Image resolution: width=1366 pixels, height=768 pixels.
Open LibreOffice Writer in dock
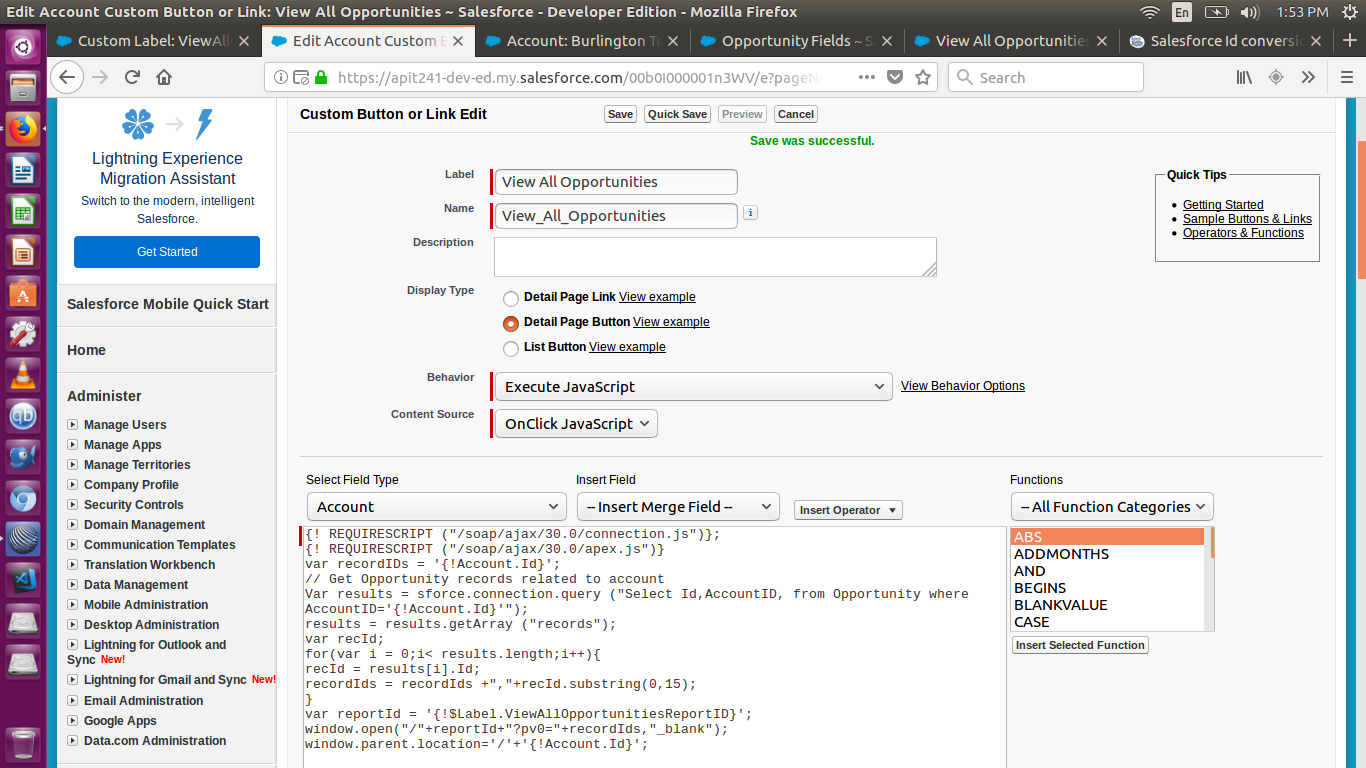point(23,169)
